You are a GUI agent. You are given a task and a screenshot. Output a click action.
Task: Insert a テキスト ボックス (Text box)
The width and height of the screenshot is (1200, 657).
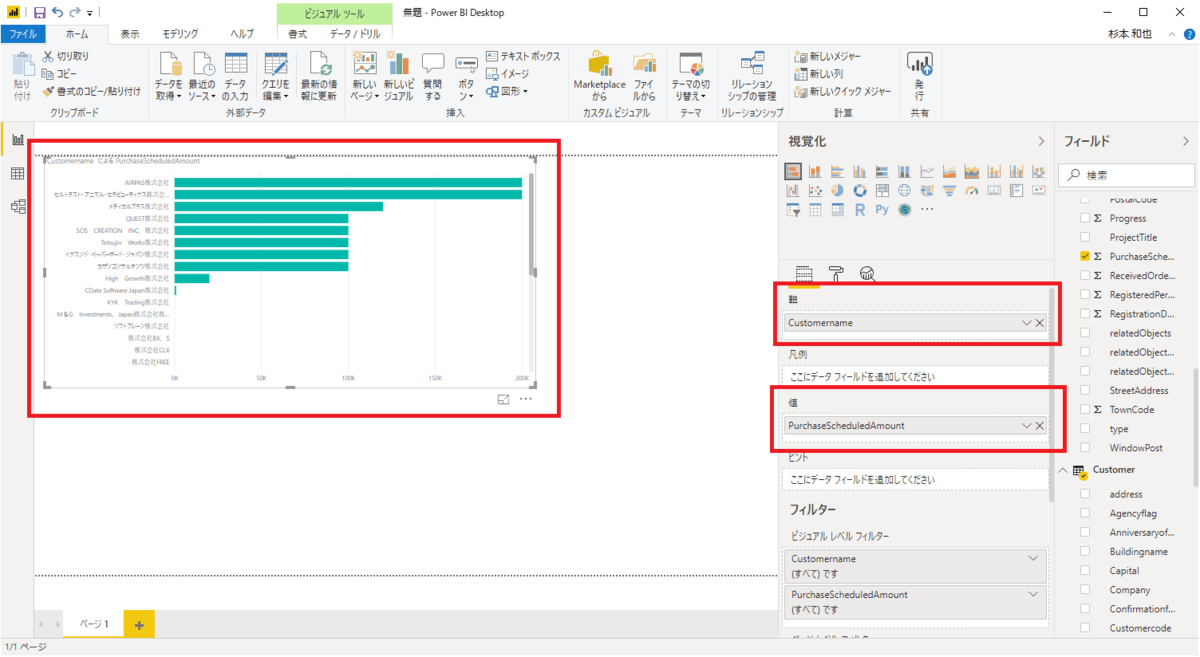[x=523, y=56]
